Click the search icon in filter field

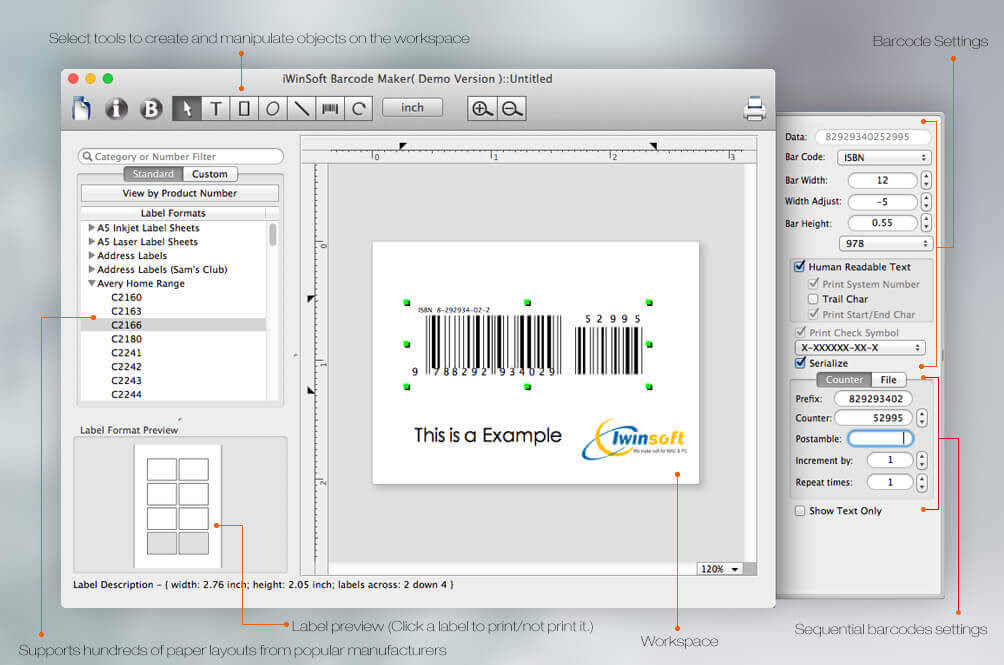point(88,156)
